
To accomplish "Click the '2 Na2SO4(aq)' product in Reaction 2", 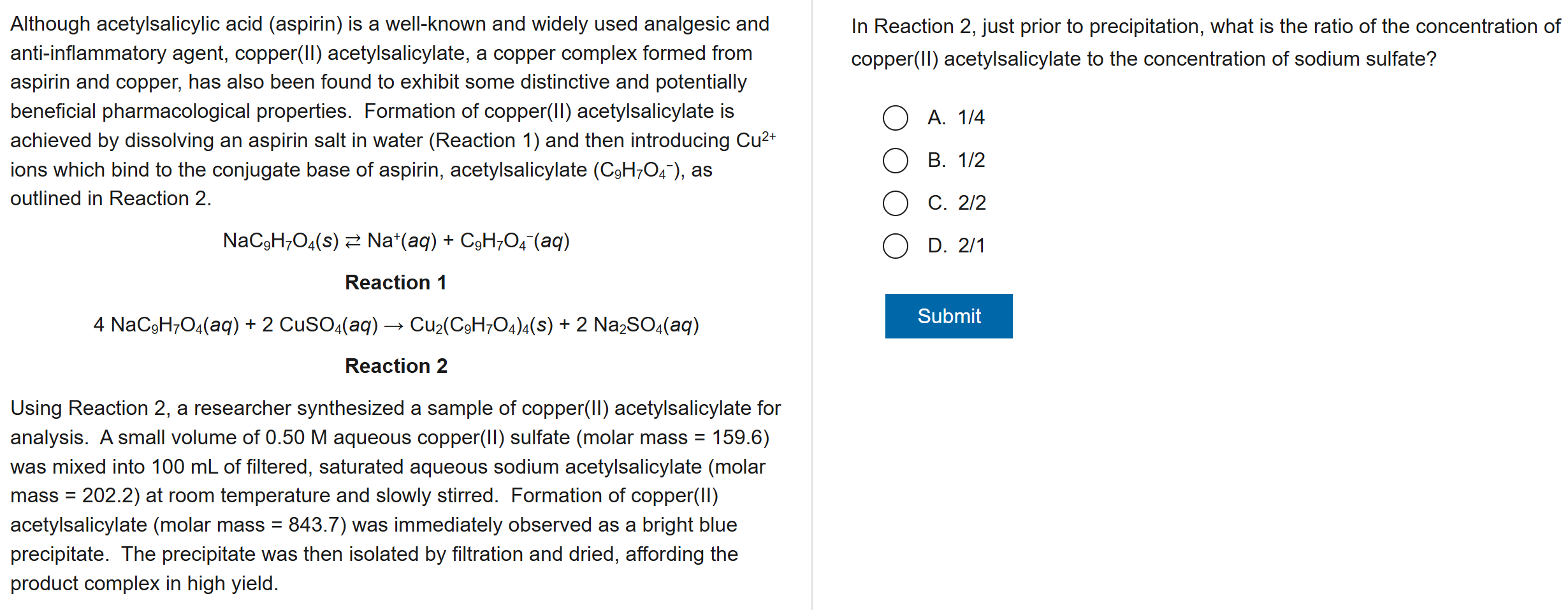I will (637, 325).
